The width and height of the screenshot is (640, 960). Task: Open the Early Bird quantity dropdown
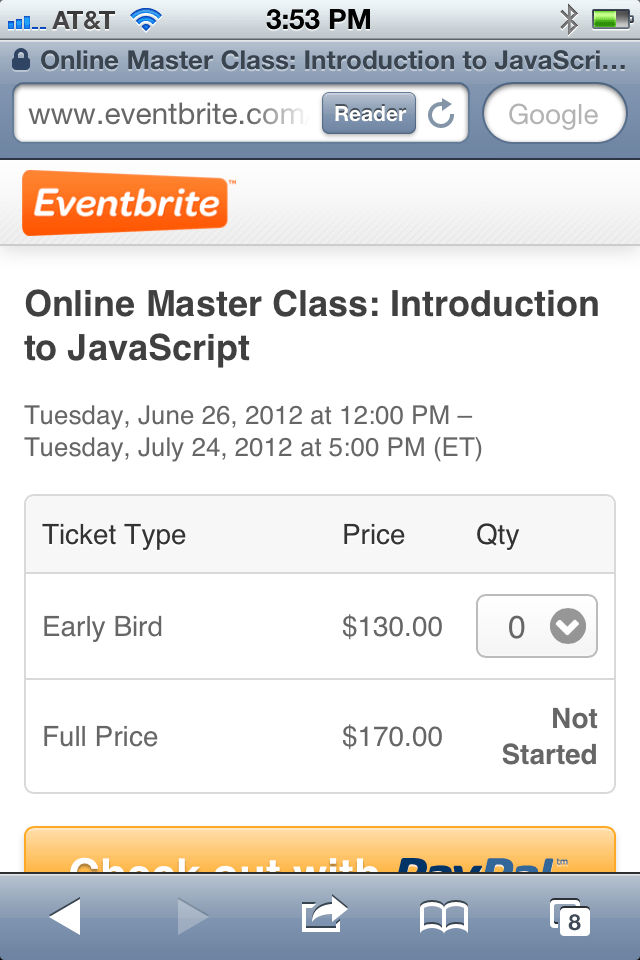pyautogui.click(x=537, y=627)
